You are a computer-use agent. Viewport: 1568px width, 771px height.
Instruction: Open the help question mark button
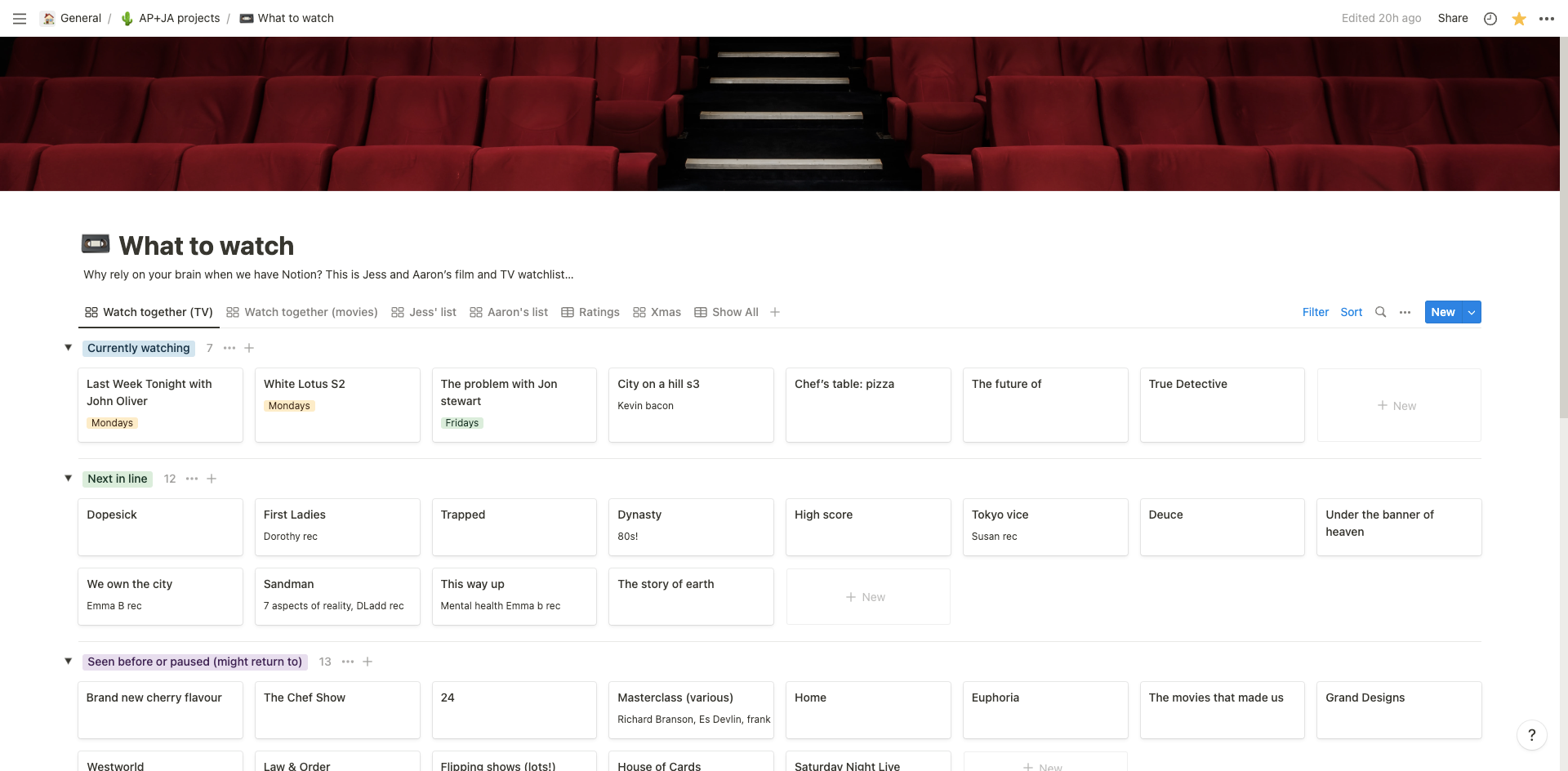tap(1532, 735)
